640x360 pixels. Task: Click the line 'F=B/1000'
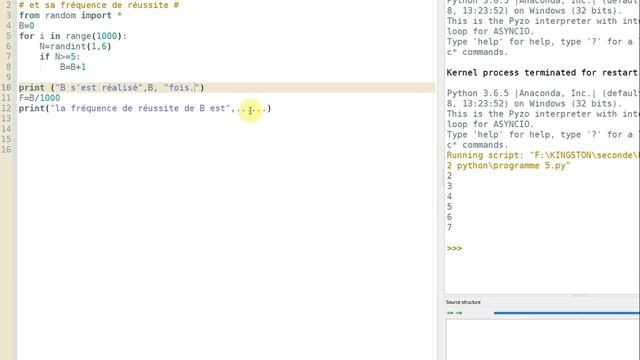click(40, 98)
